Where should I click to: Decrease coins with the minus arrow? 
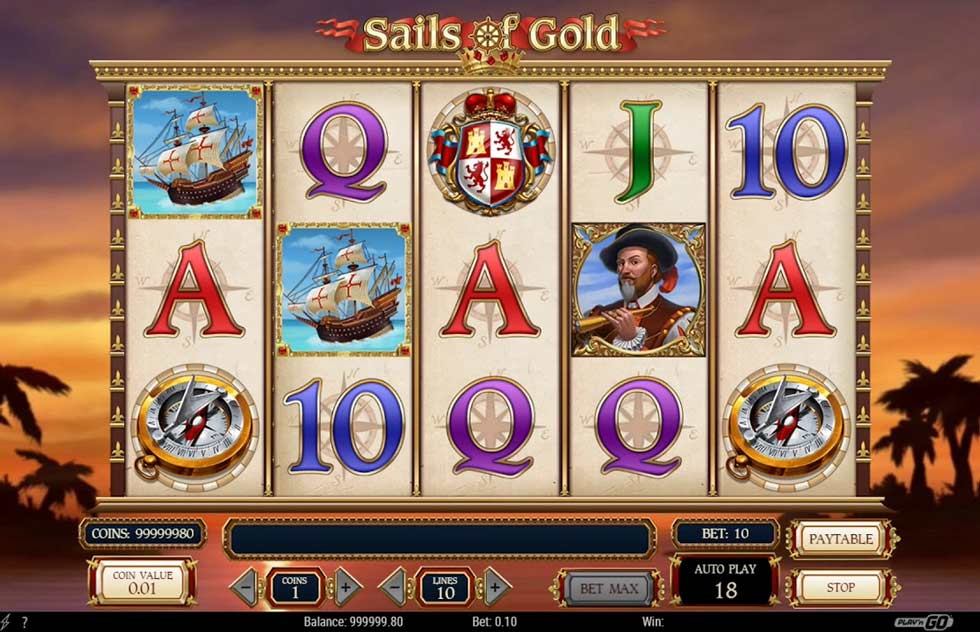click(x=245, y=588)
